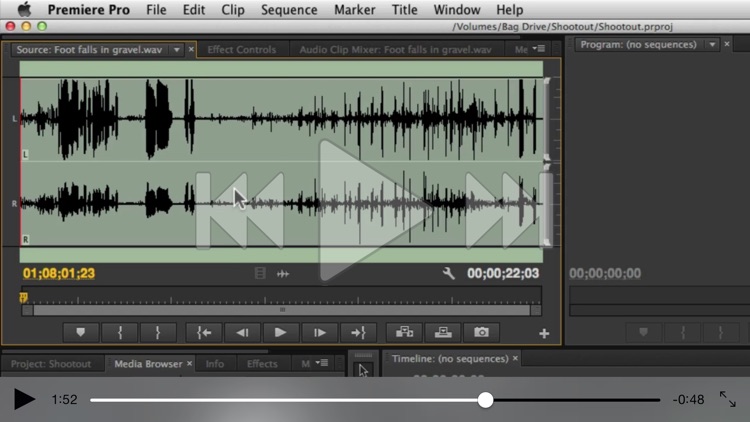The height and width of the screenshot is (422, 750).
Task: Click the Source monitor playhead marker
Action: [23, 298]
